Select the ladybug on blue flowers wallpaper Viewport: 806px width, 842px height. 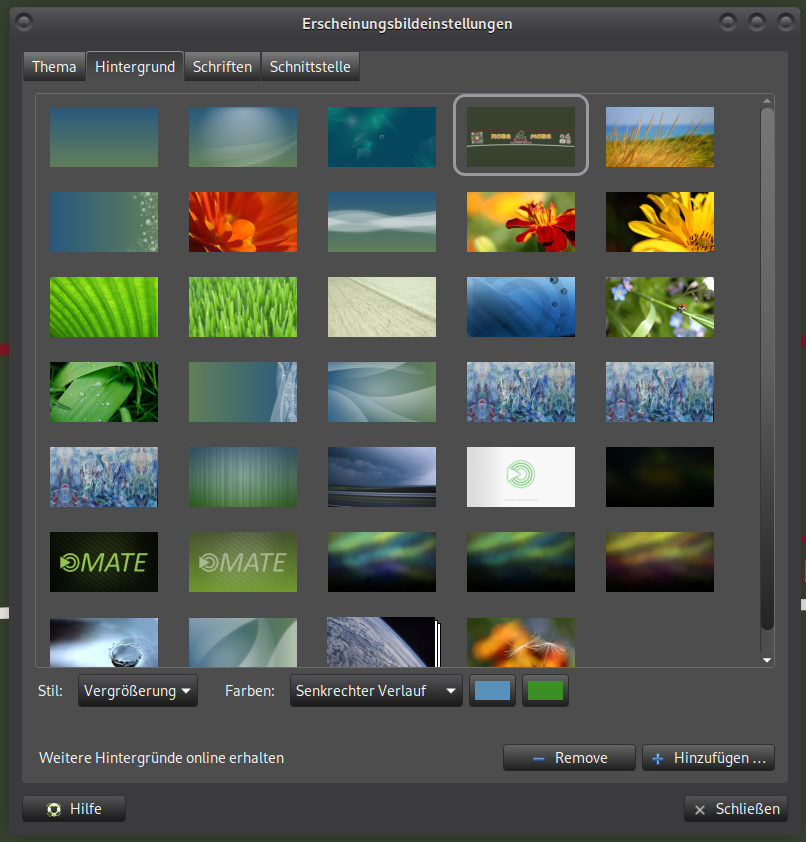[660, 307]
